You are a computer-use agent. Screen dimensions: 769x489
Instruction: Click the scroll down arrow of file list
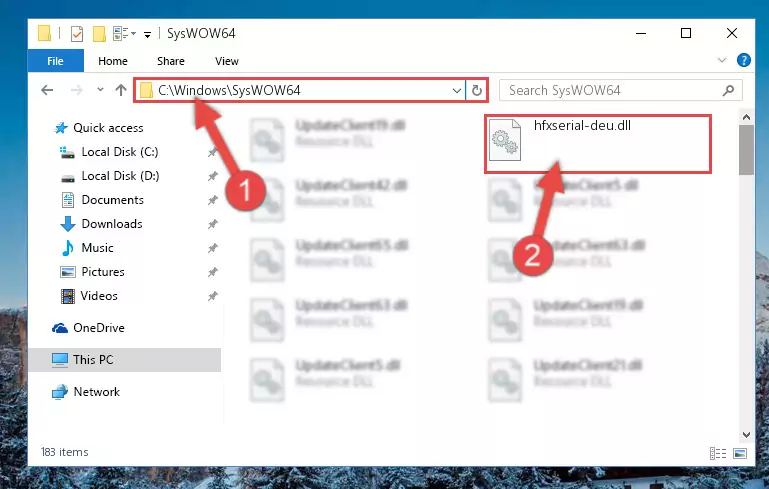tap(746, 435)
